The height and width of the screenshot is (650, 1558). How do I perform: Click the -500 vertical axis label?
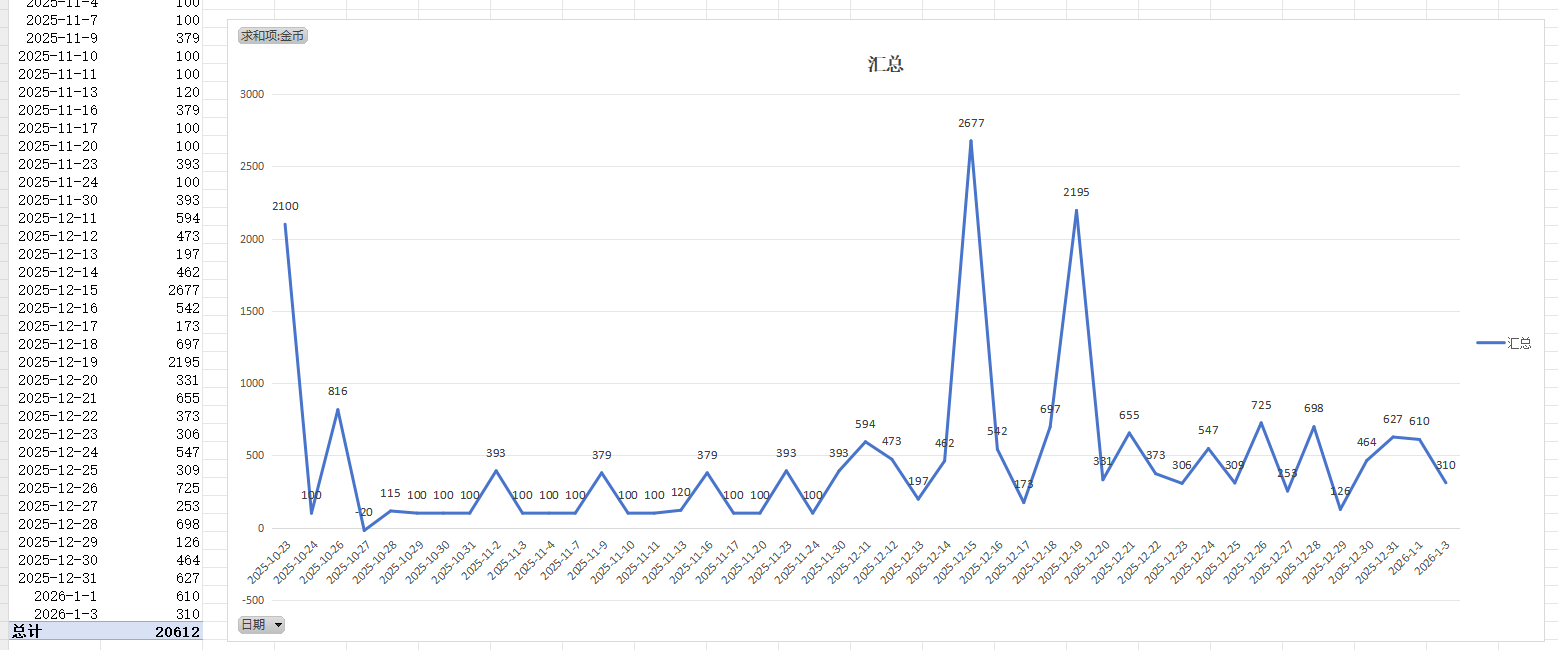[x=251, y=600]
